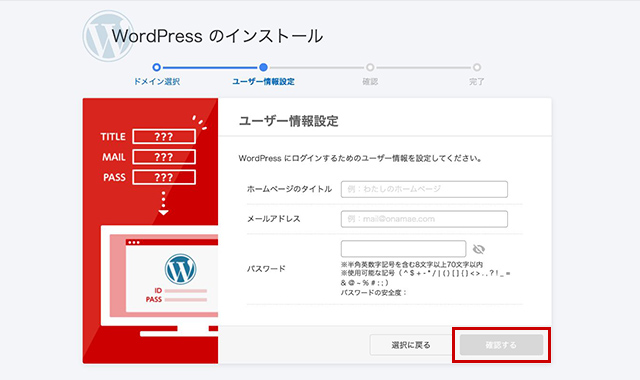
Task: Click the WordPress にログインするための instruction text
Action: coord(360,158)
